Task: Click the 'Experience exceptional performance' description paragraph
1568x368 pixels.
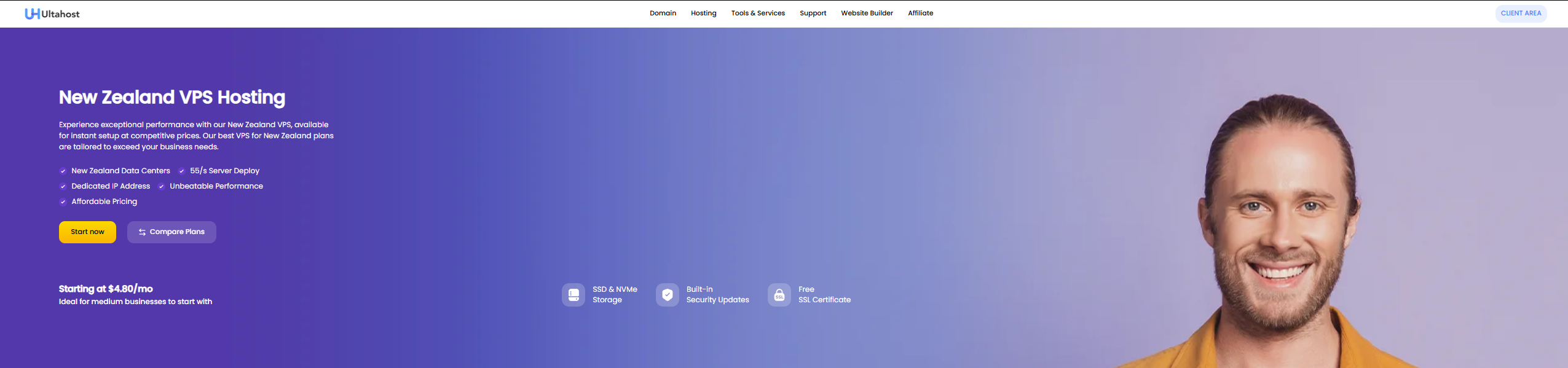Action: pos(196,136)
